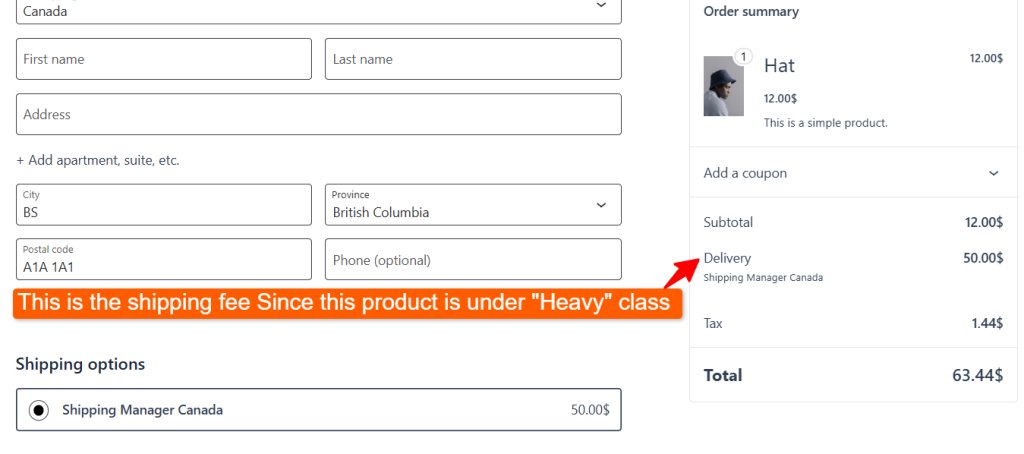Select Shipping Manager Canada radio button
Image resolution: width=1024 pixels, height=454 pixels.
pyautogui.click(x=39, y=410)
